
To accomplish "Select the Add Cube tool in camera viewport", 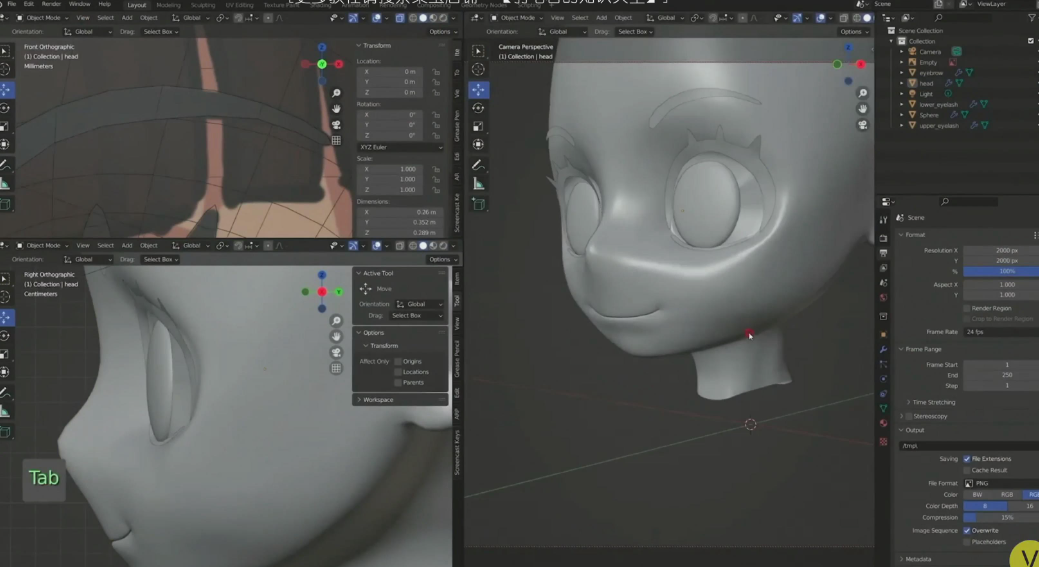I will pyautogui.click(x=478, y=204).
